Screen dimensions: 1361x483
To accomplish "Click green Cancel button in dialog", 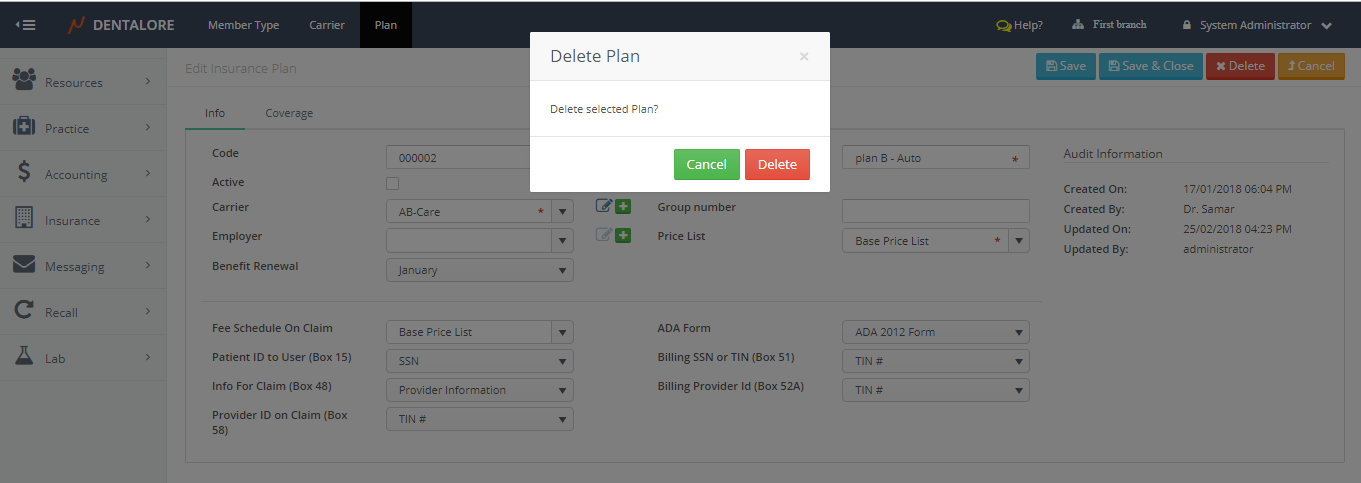I will 706,164.
